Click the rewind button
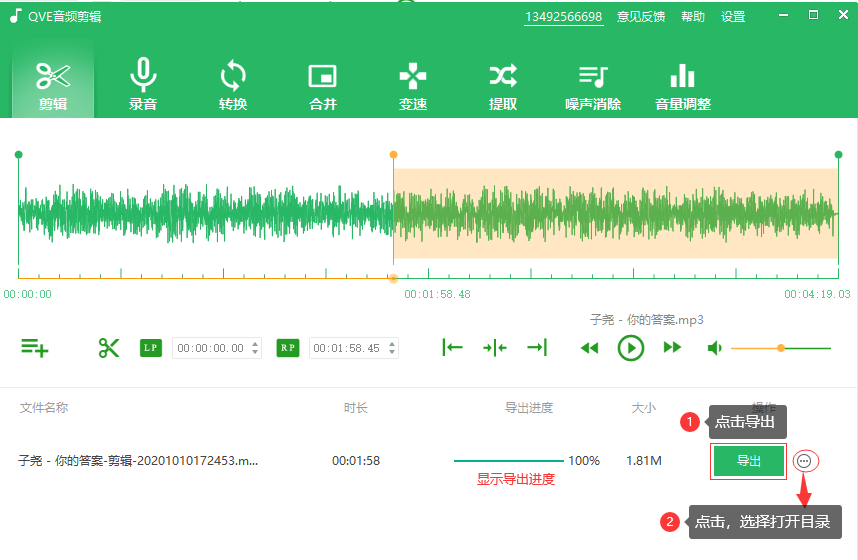The width and height of the screenshot is (858, 560). 589,348
